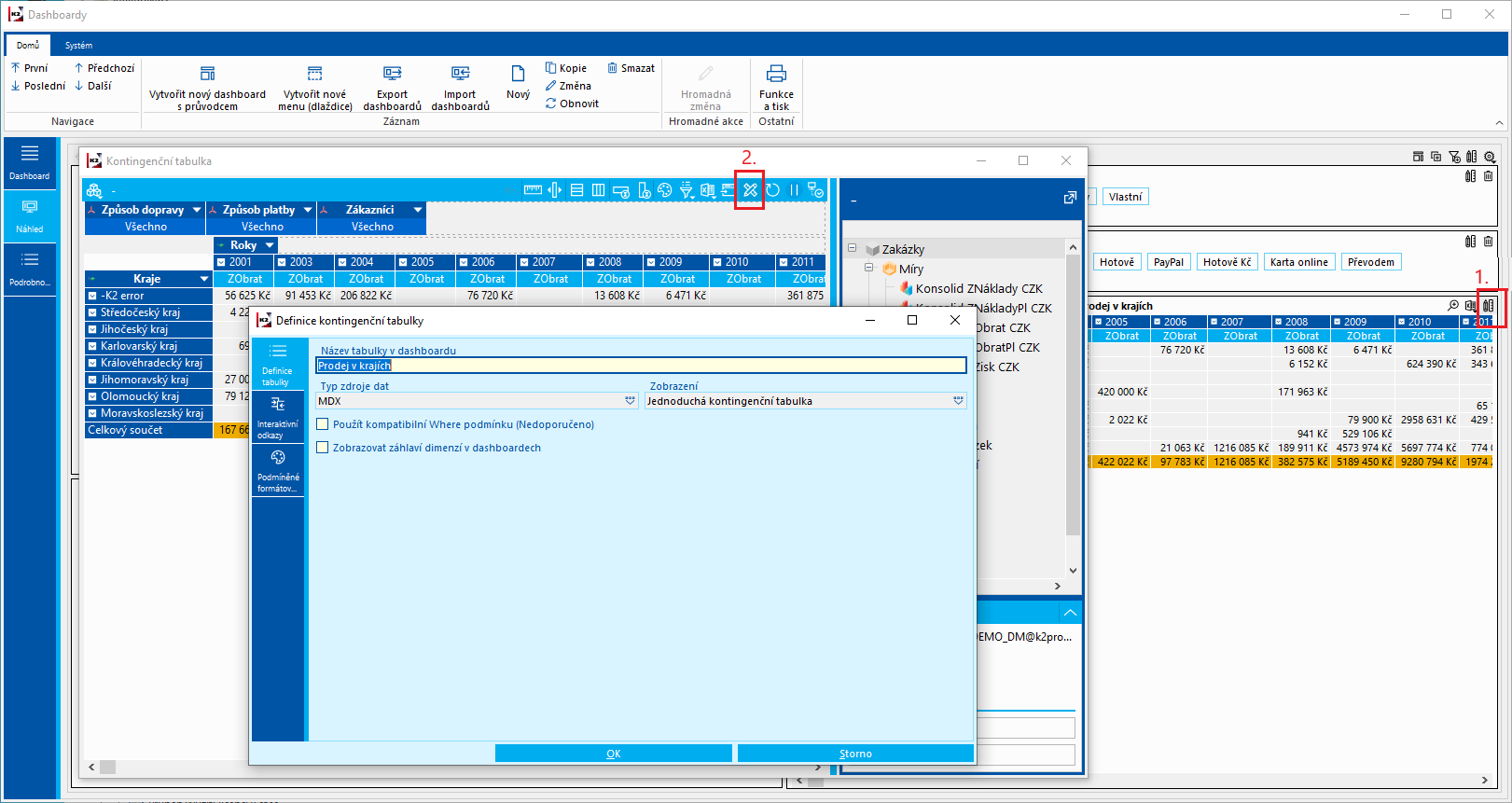Open Podmíněné formátování section in dialog sidebar

(277, 470)
